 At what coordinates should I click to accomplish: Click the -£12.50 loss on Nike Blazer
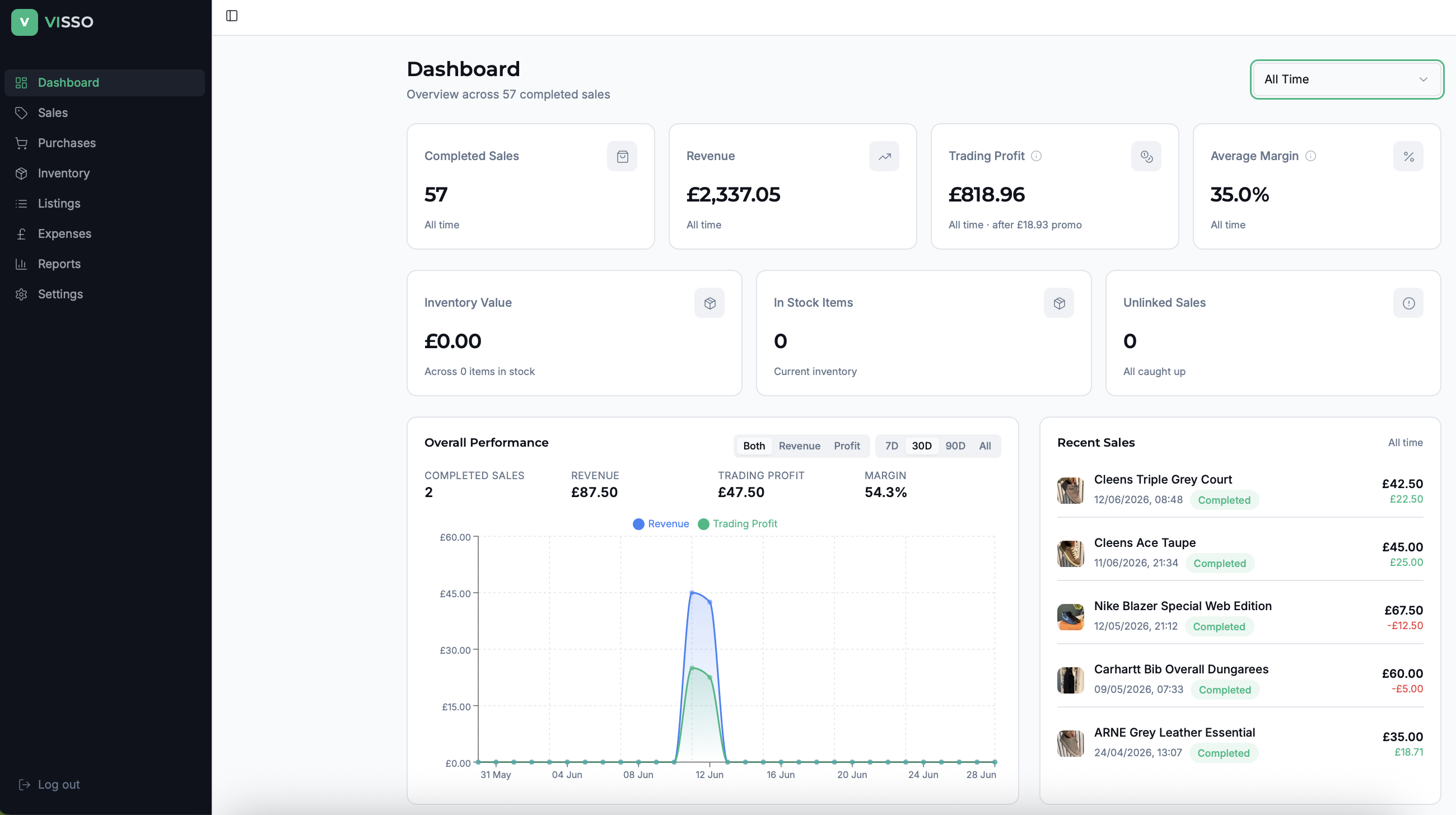point(1404,625)
